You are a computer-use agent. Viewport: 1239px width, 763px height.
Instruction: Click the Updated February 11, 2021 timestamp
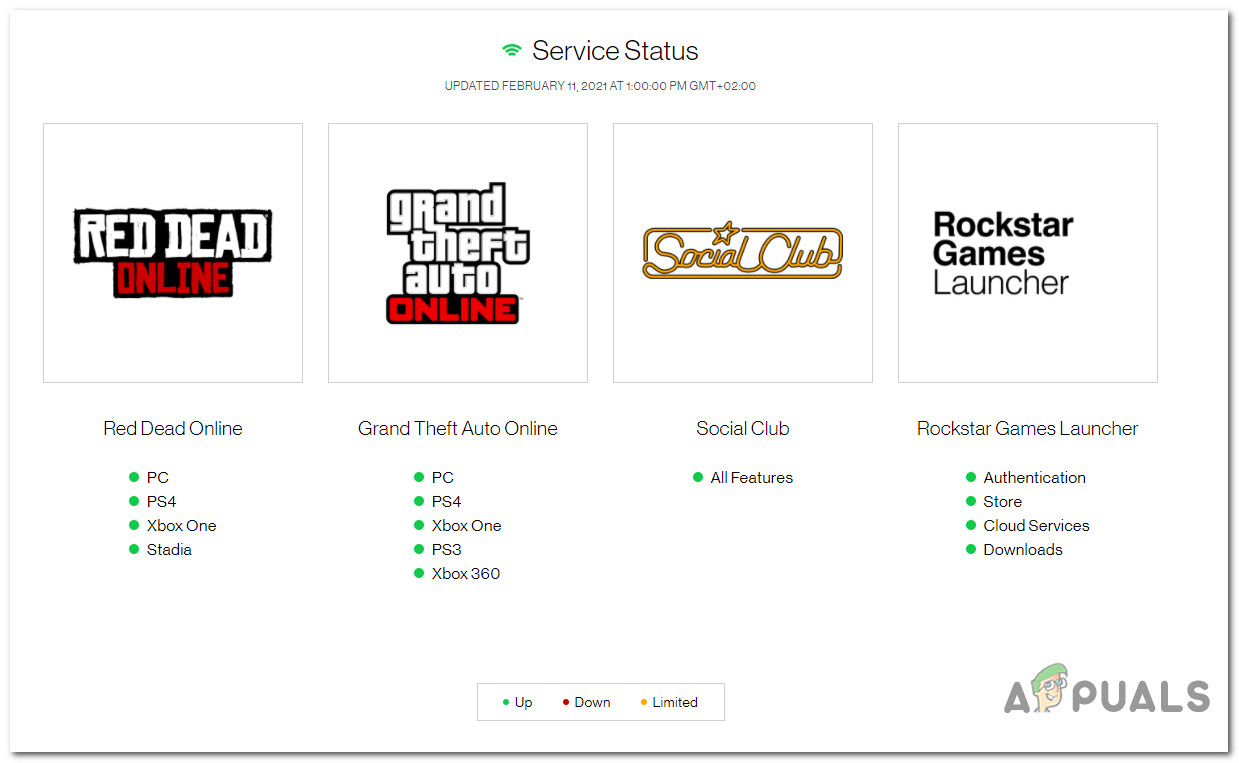click(x=600, y=86)
